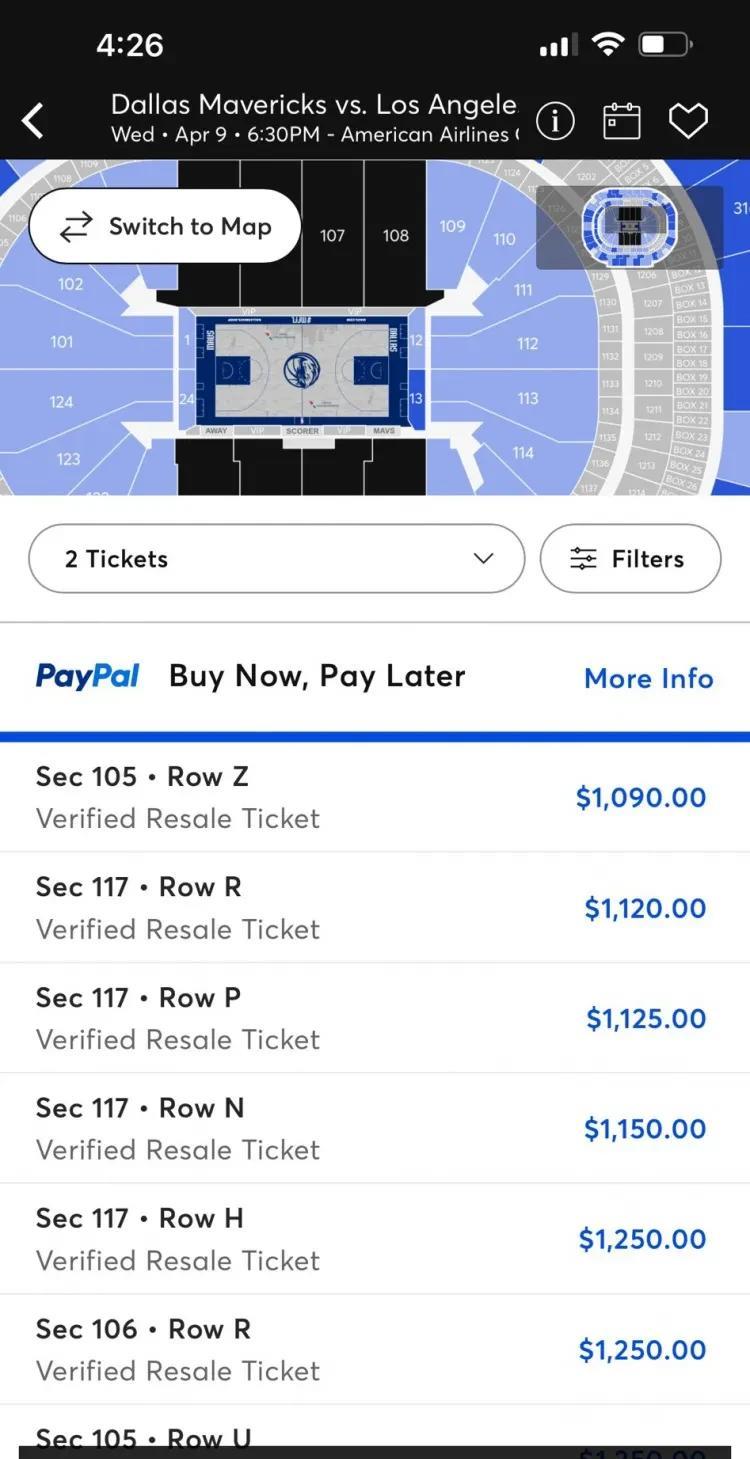The image size is (750, 1459).
Task: Open event info icon
Action: point(555,121)
